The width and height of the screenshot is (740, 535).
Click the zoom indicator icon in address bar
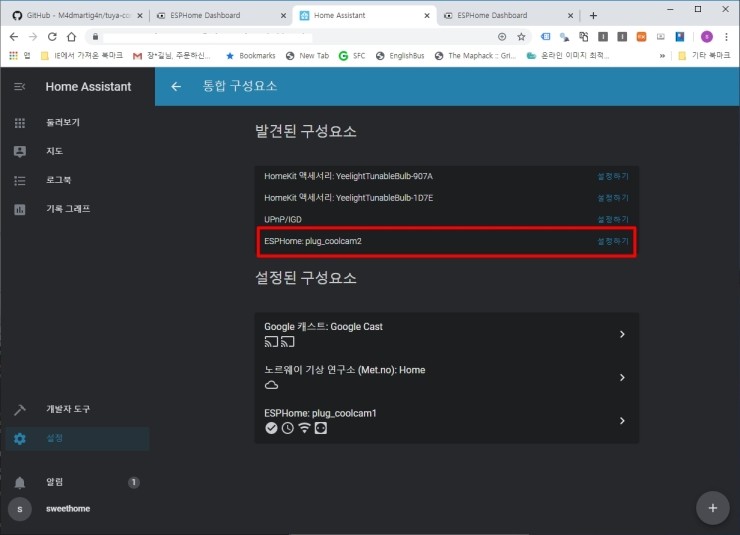pyautogui.click(x=502, y=36)
